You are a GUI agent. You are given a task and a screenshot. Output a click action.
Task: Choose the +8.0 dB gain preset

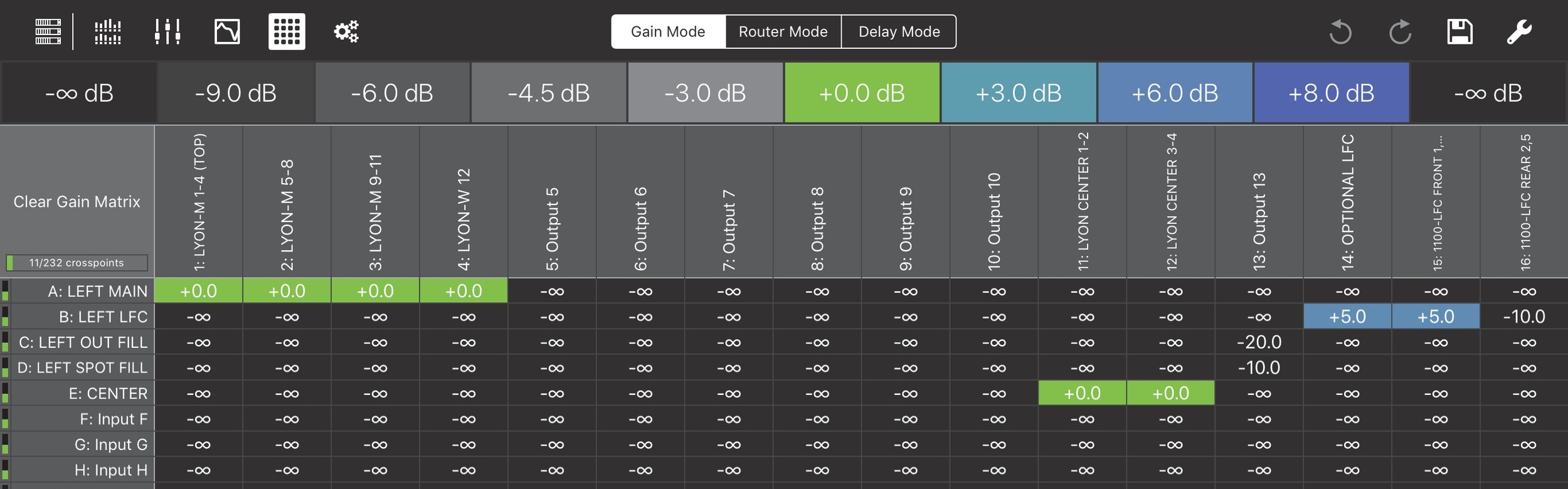[x=1331, y=93]
